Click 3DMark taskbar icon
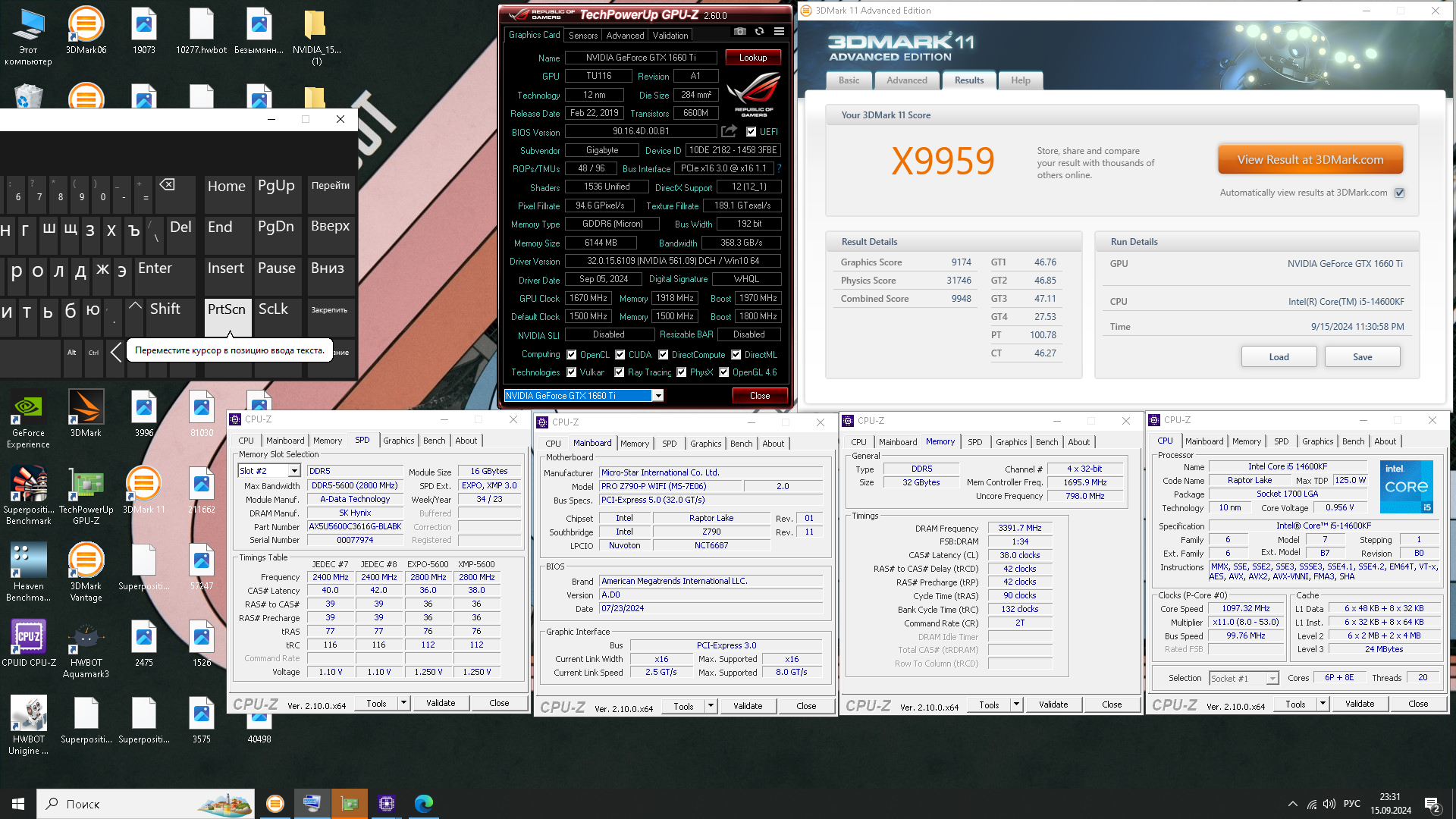 pyautogui.click(x=275, y=804)
